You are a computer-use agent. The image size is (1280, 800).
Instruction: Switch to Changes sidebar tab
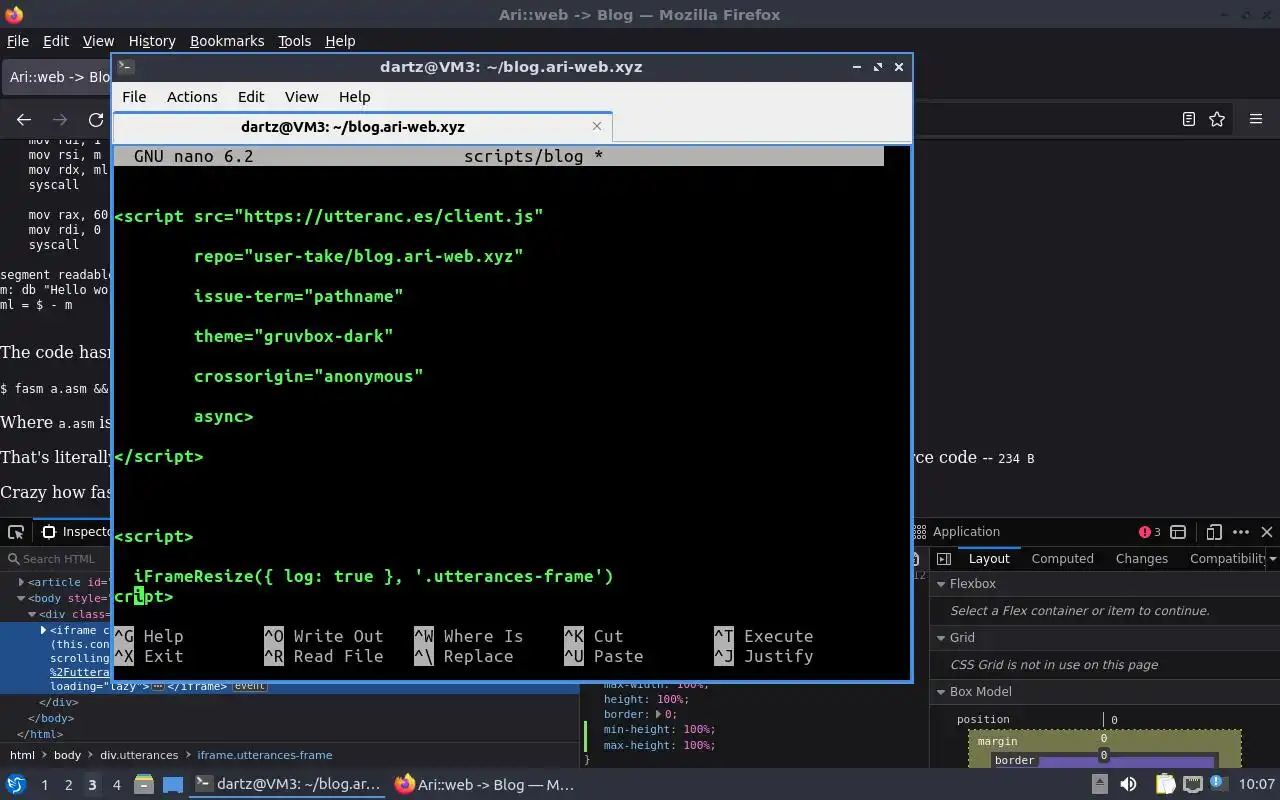(x=1141, y=559)
